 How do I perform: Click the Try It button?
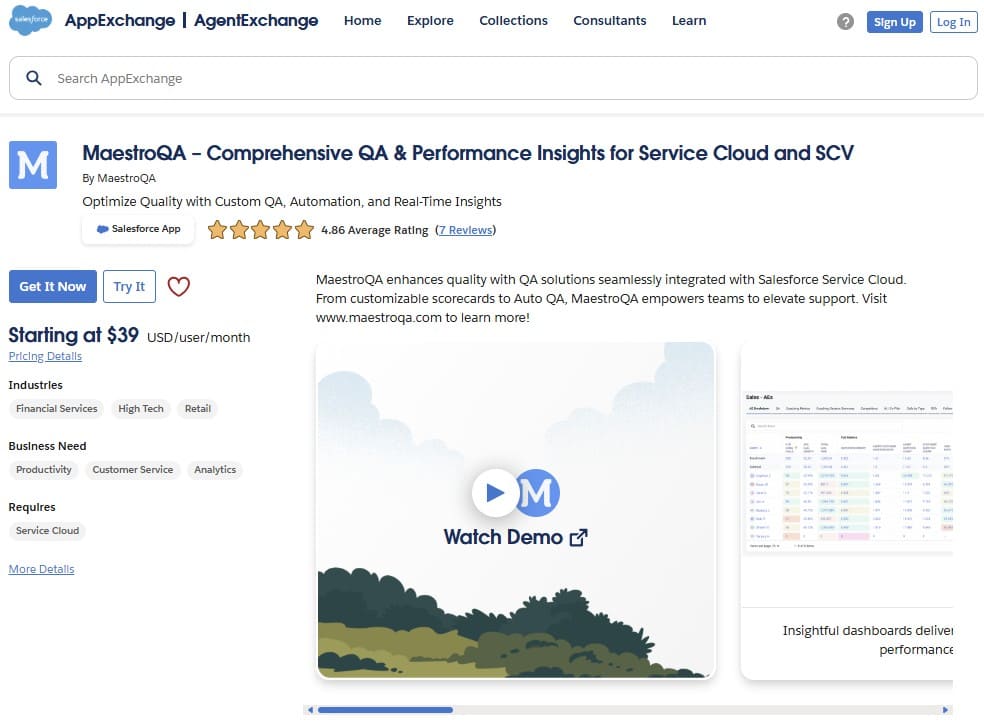[129, 287]
